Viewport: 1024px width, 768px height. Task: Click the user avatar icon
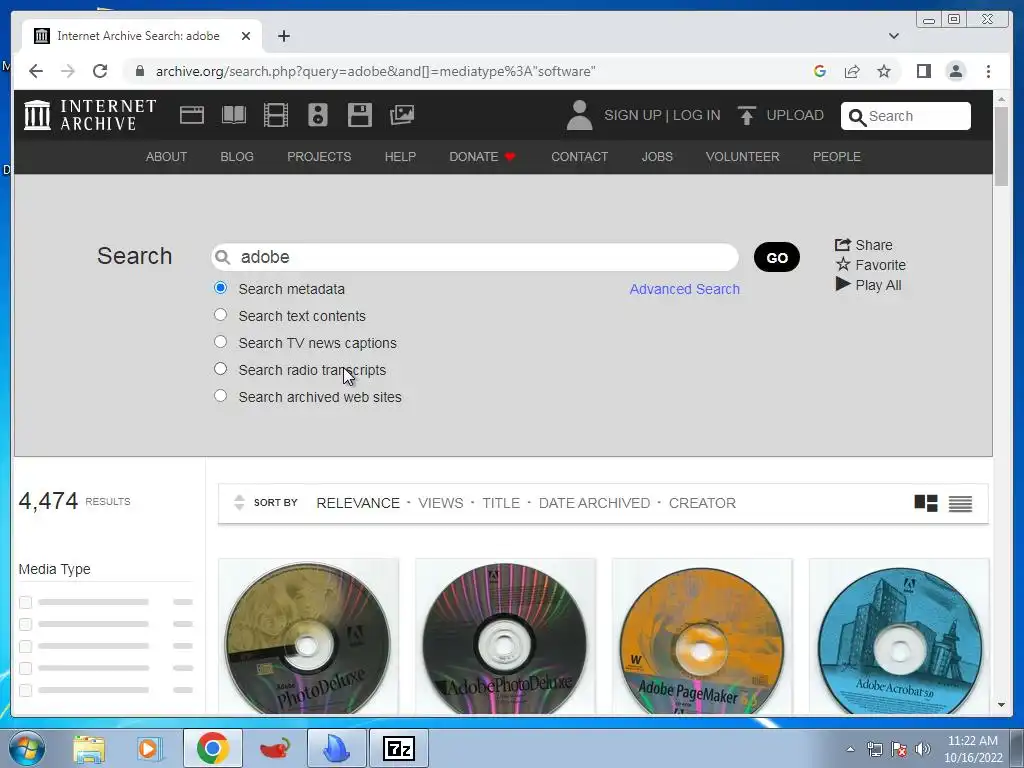579,116
